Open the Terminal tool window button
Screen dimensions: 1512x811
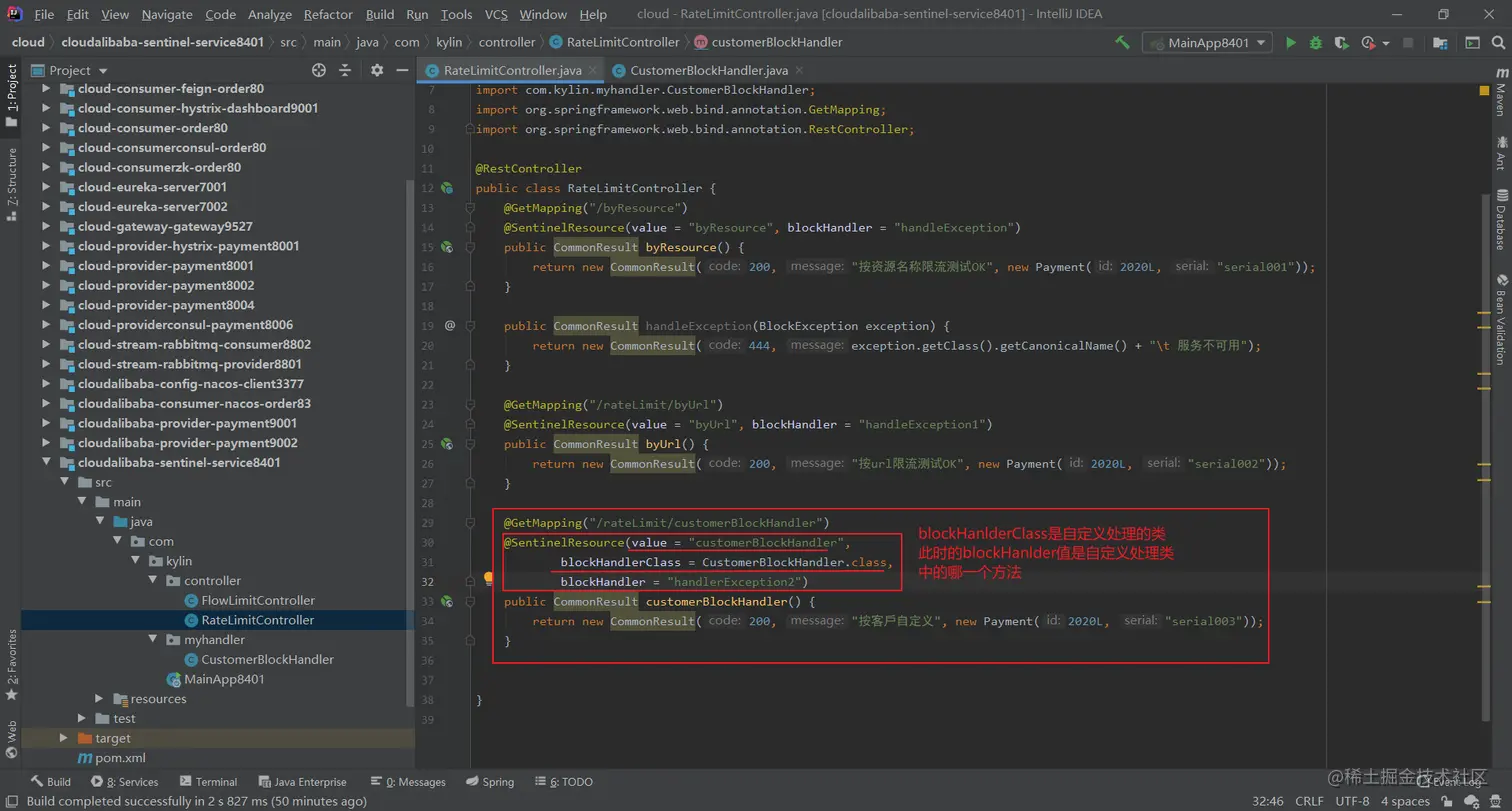pyautogui.click(x=208, y=782)
